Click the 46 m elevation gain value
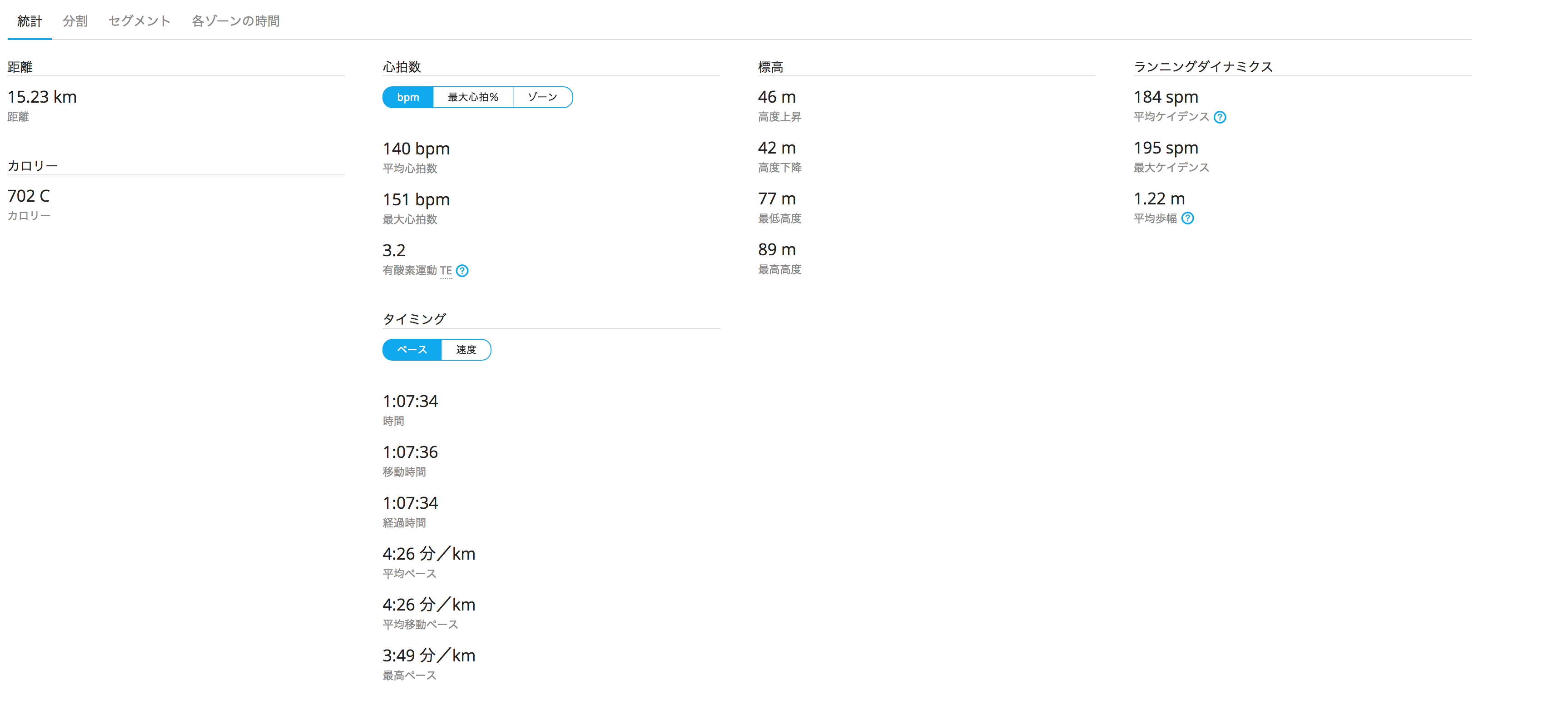Viewport: 1568px width, 715px height. pyautogui.click(x=777, y=97)
